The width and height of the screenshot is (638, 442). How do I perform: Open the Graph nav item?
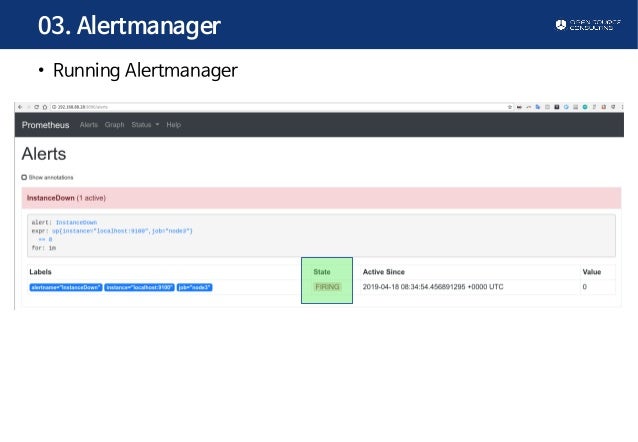coord(114,125)
